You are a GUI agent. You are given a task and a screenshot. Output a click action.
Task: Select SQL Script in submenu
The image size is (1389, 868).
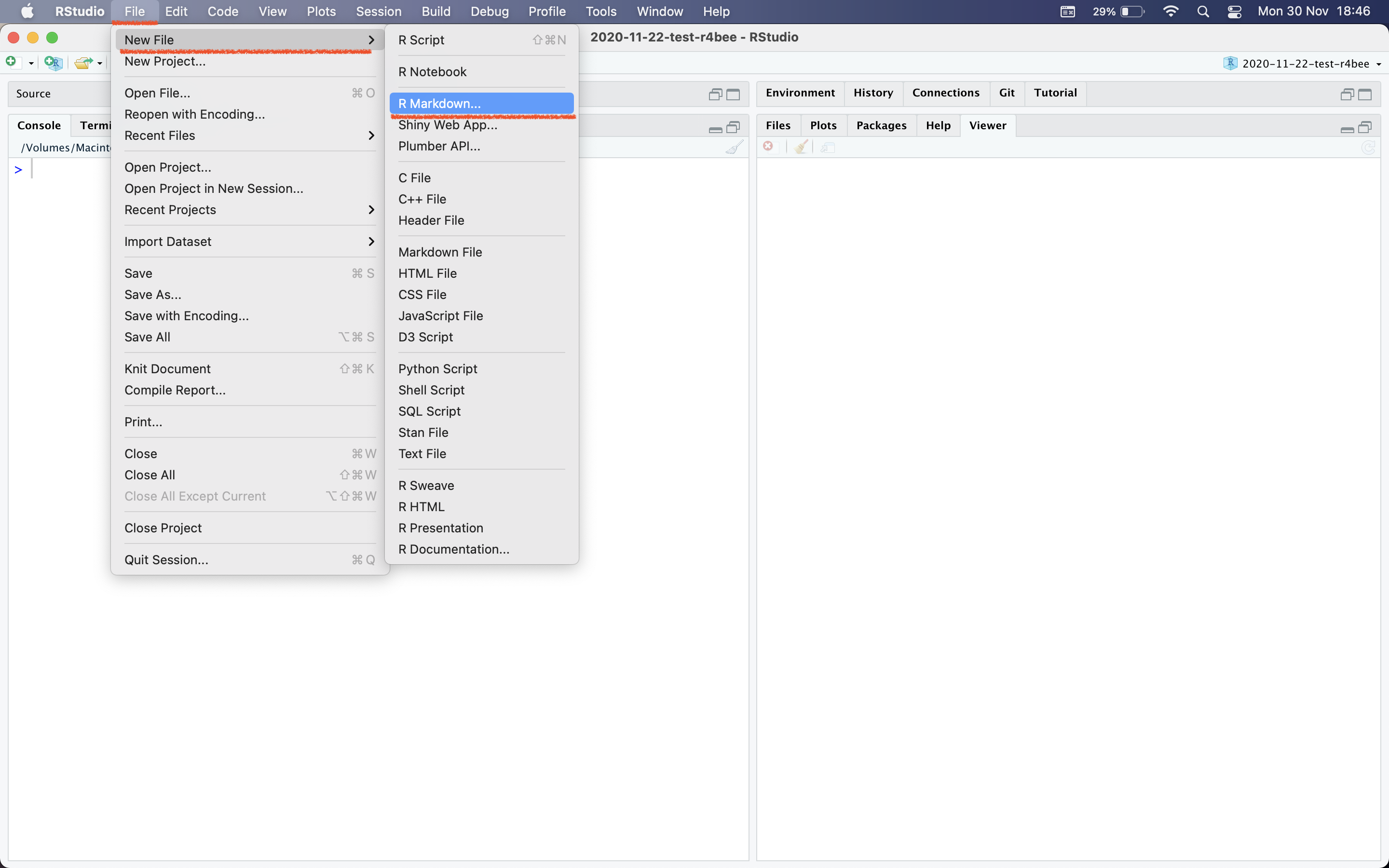(x=481, y=411)
